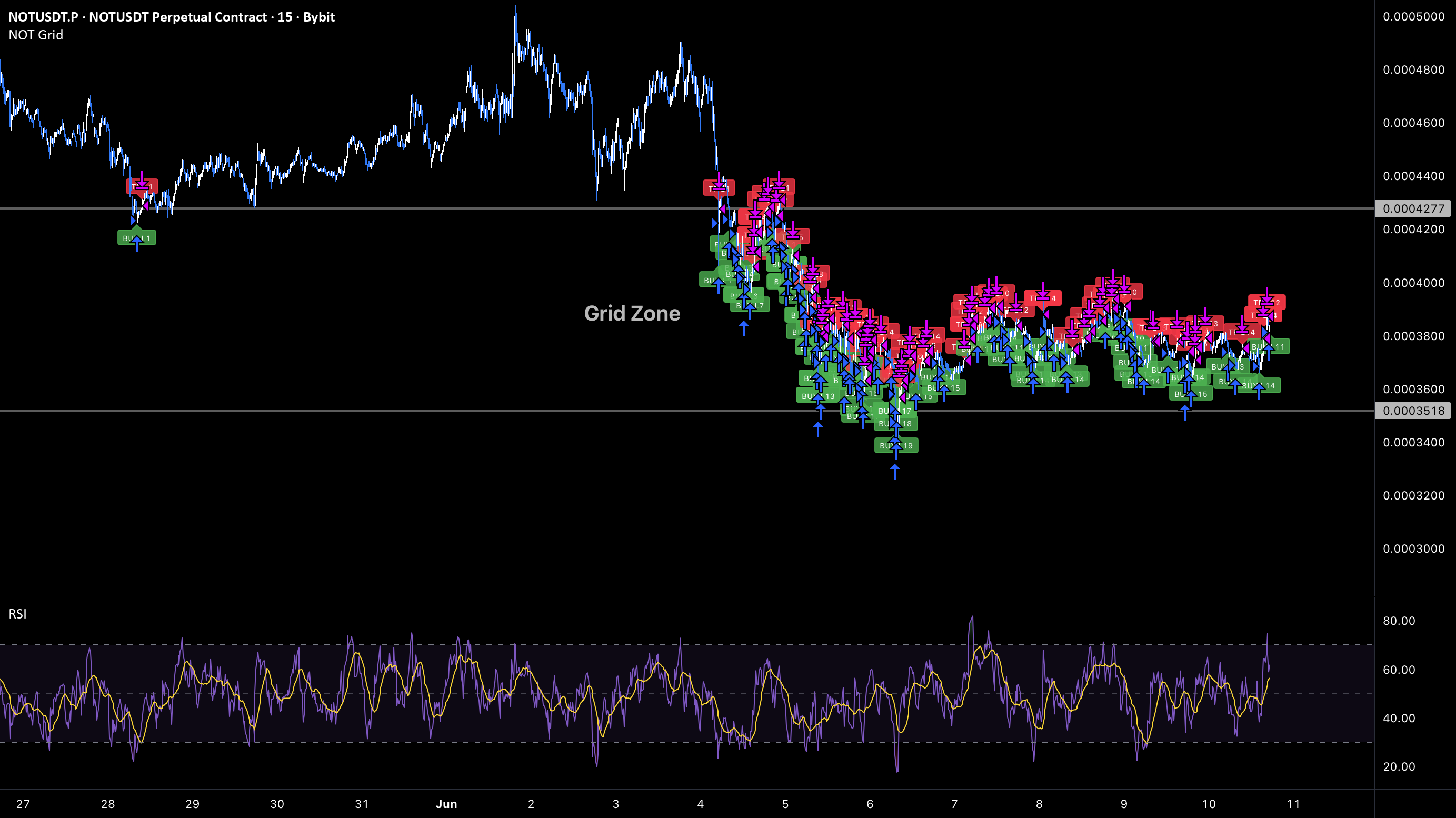
Task: Select the NOT Grid indicator label
Action: pos(36,35)
